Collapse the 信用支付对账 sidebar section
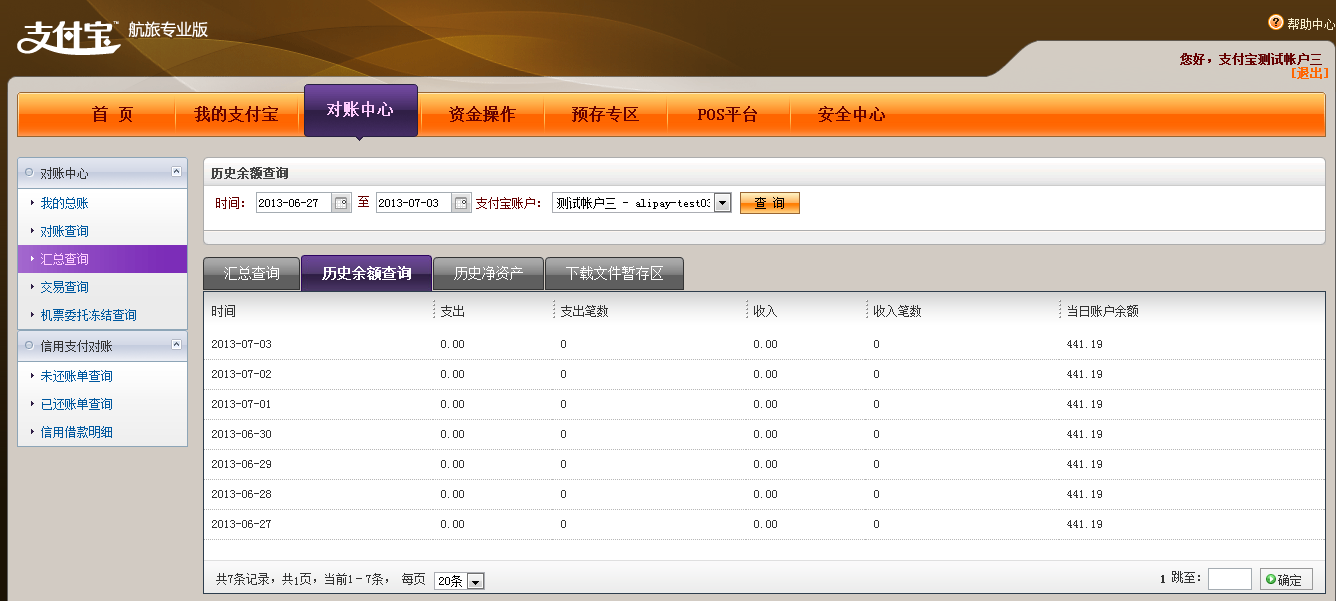Image resolution: width=1336 pixels, height=601 pixels. click(x=177, y=345)
